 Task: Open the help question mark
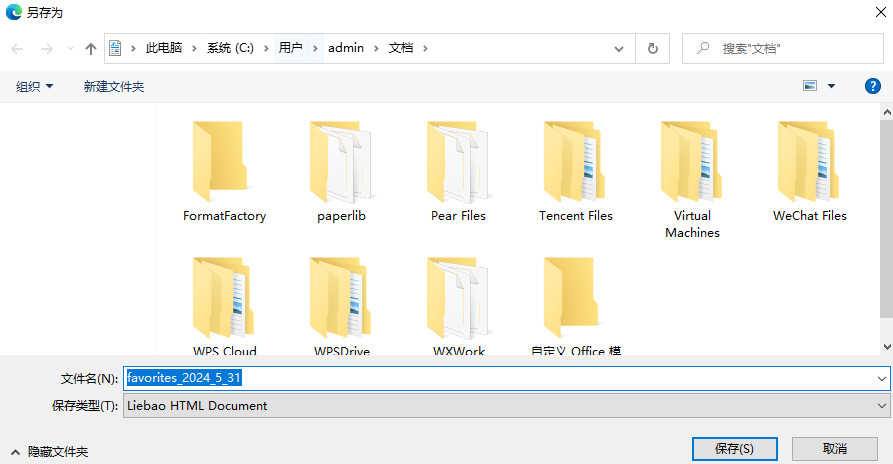click(x=872, y=86)
